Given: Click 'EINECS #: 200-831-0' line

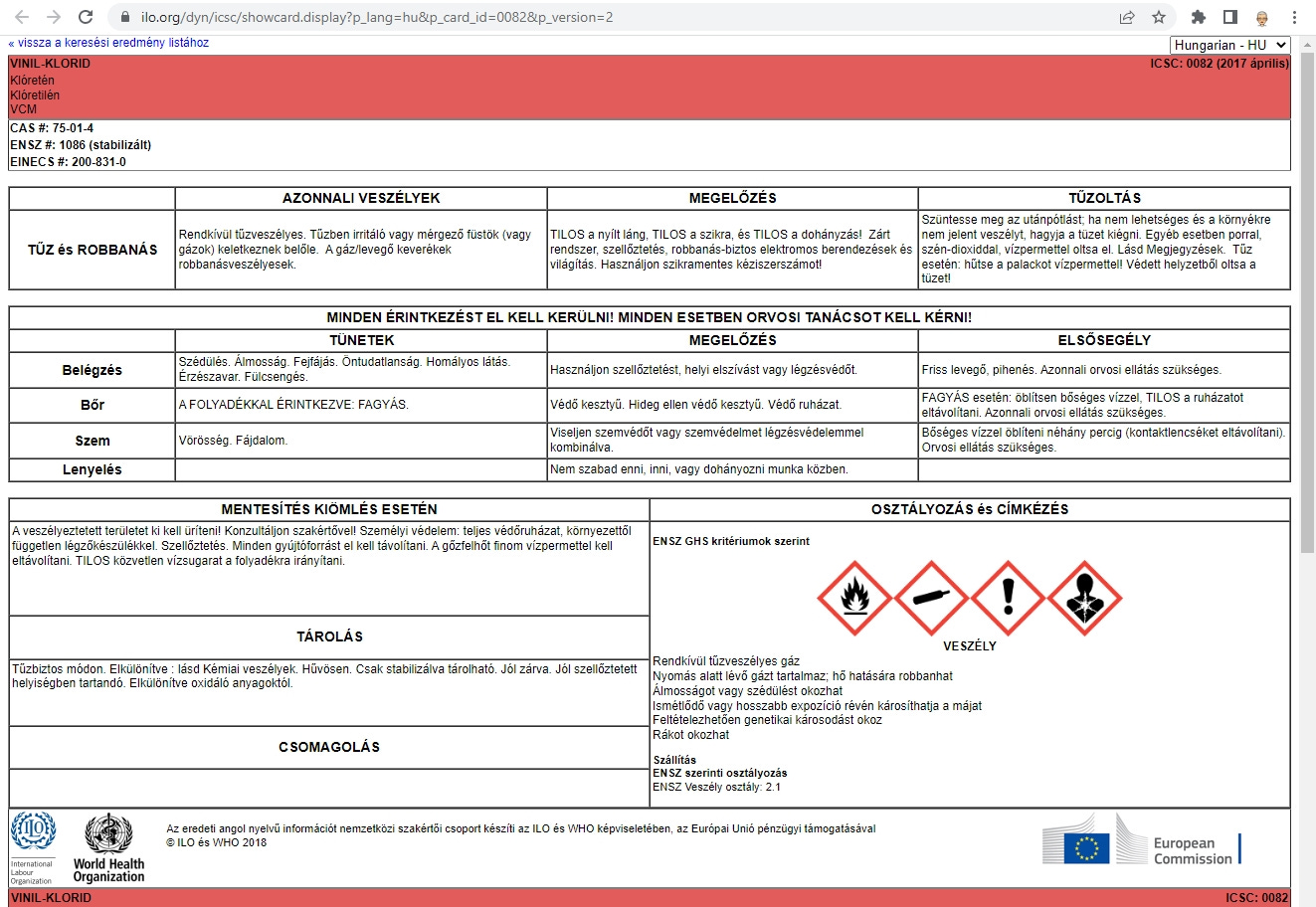Looking at the screenshot, I should click(x=68, y=162).
